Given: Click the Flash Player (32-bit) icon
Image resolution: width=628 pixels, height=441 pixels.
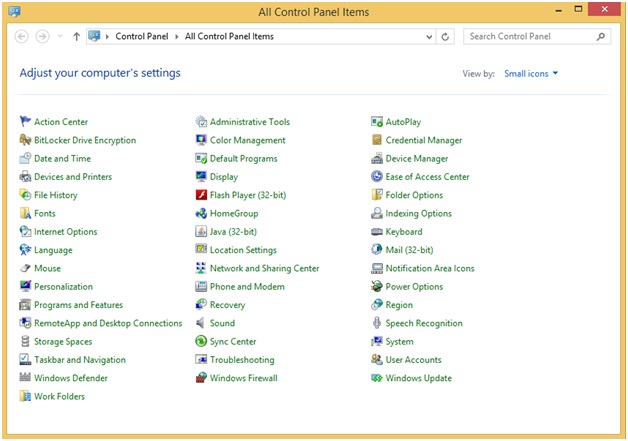Looking at the screenshot, I should (201, 195).
